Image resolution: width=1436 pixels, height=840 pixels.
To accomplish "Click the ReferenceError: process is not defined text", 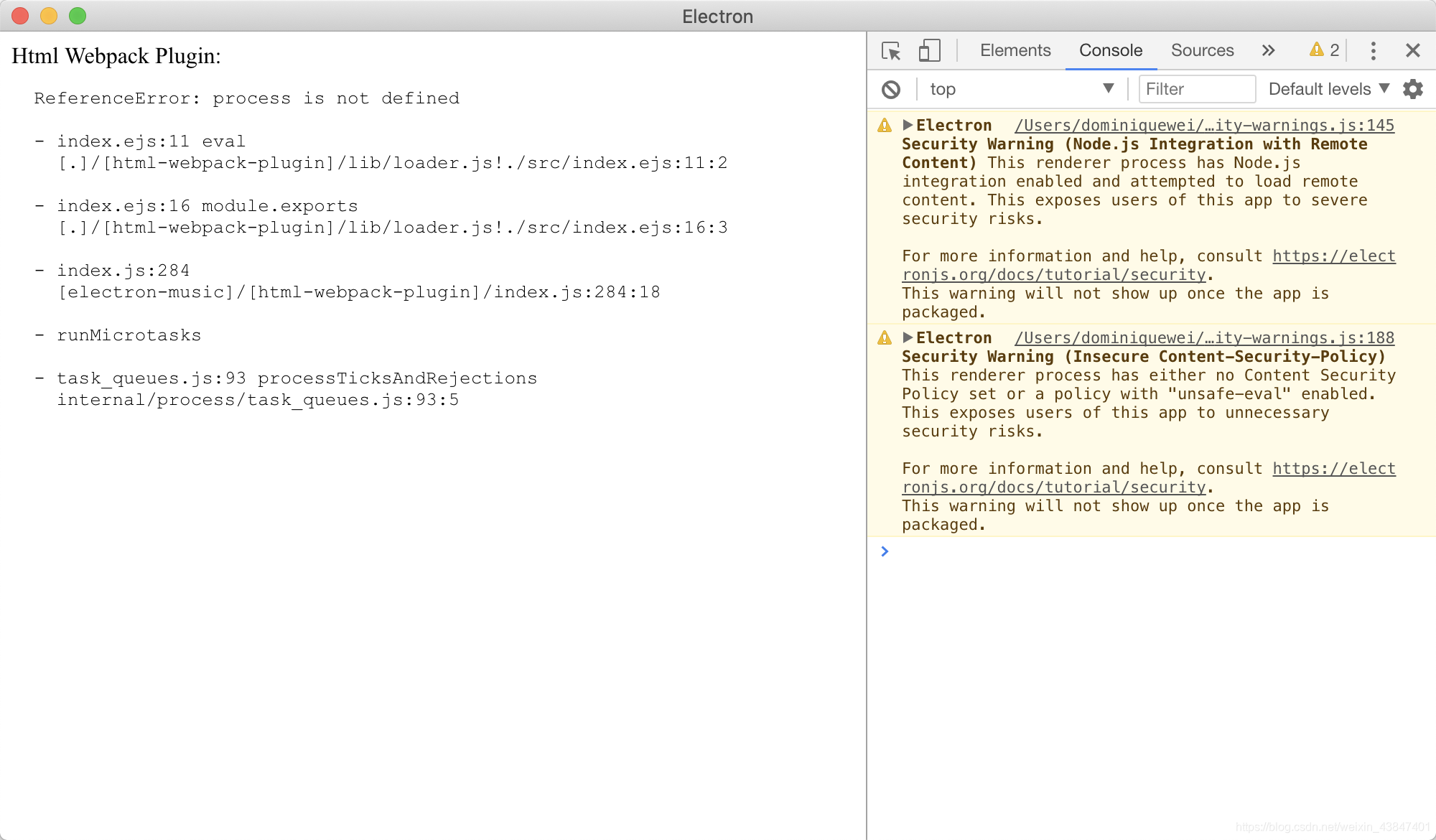I will coord(247,98).
